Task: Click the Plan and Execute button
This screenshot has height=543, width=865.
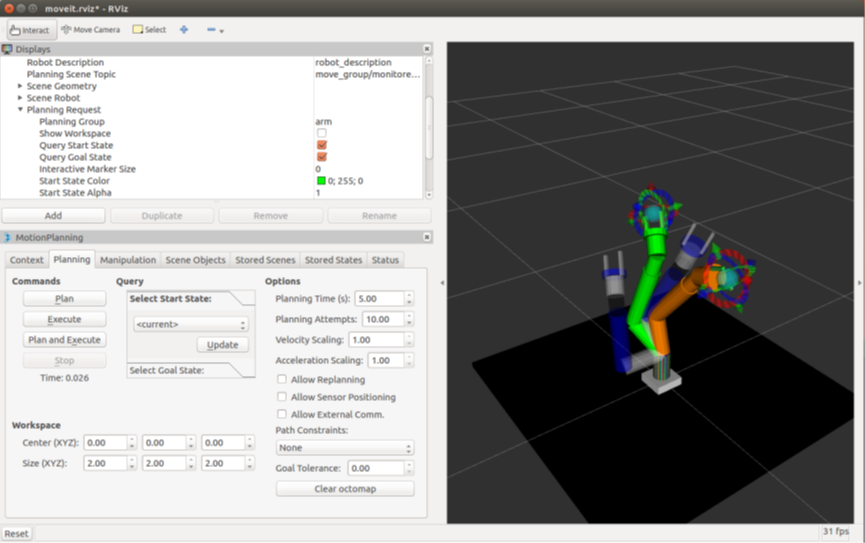Action: point(65,340)
